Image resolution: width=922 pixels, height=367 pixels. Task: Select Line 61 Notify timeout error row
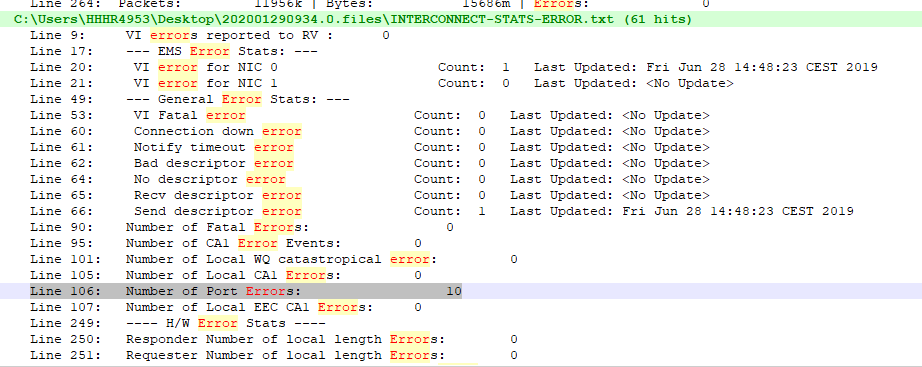(x=370, y=147)
